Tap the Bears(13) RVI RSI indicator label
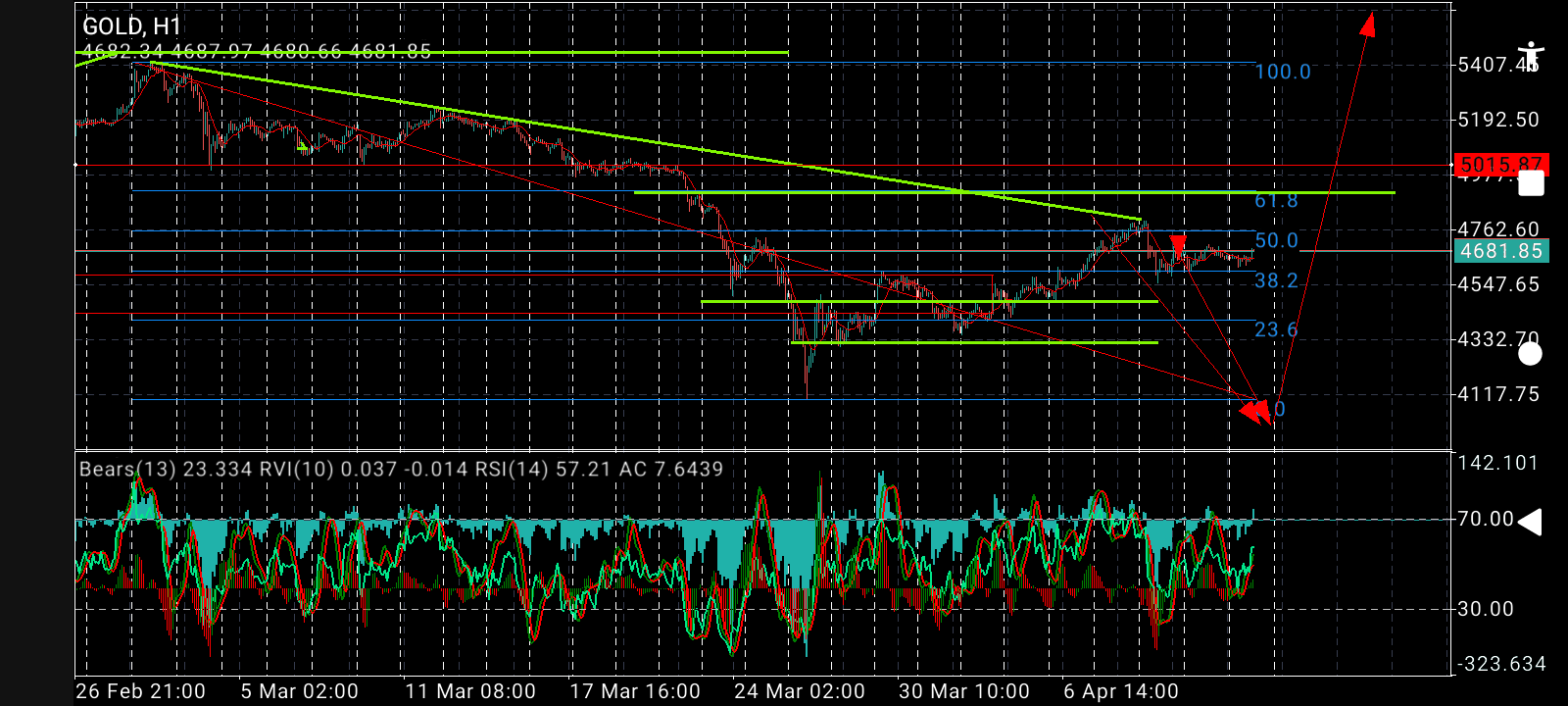1568x706 pixels. pyautogui.click(x=401, y=469)
